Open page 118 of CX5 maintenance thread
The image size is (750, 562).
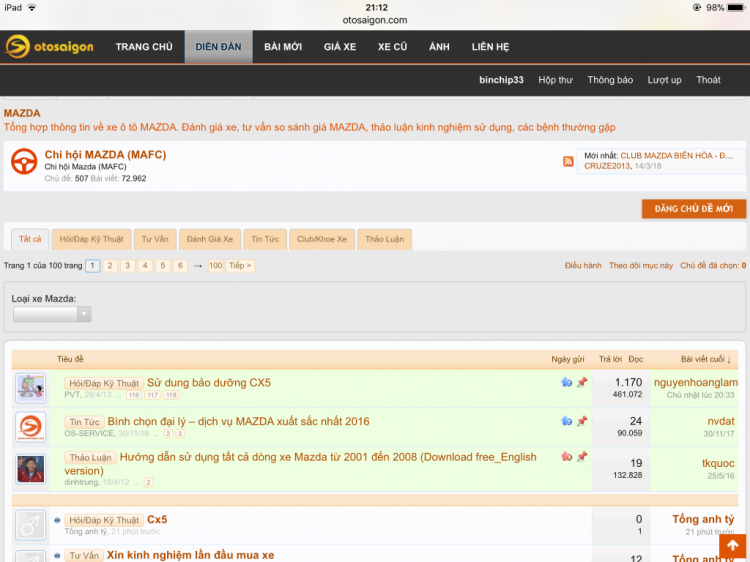(171, 395)
